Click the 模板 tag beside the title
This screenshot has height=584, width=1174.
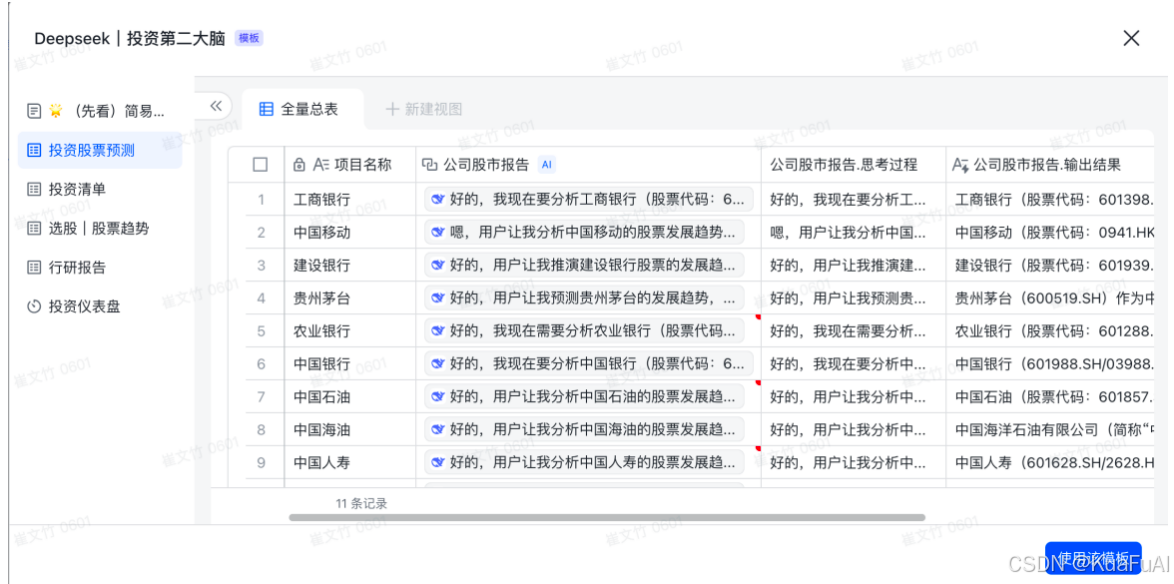pyautogui.click(x=249, y=38)
